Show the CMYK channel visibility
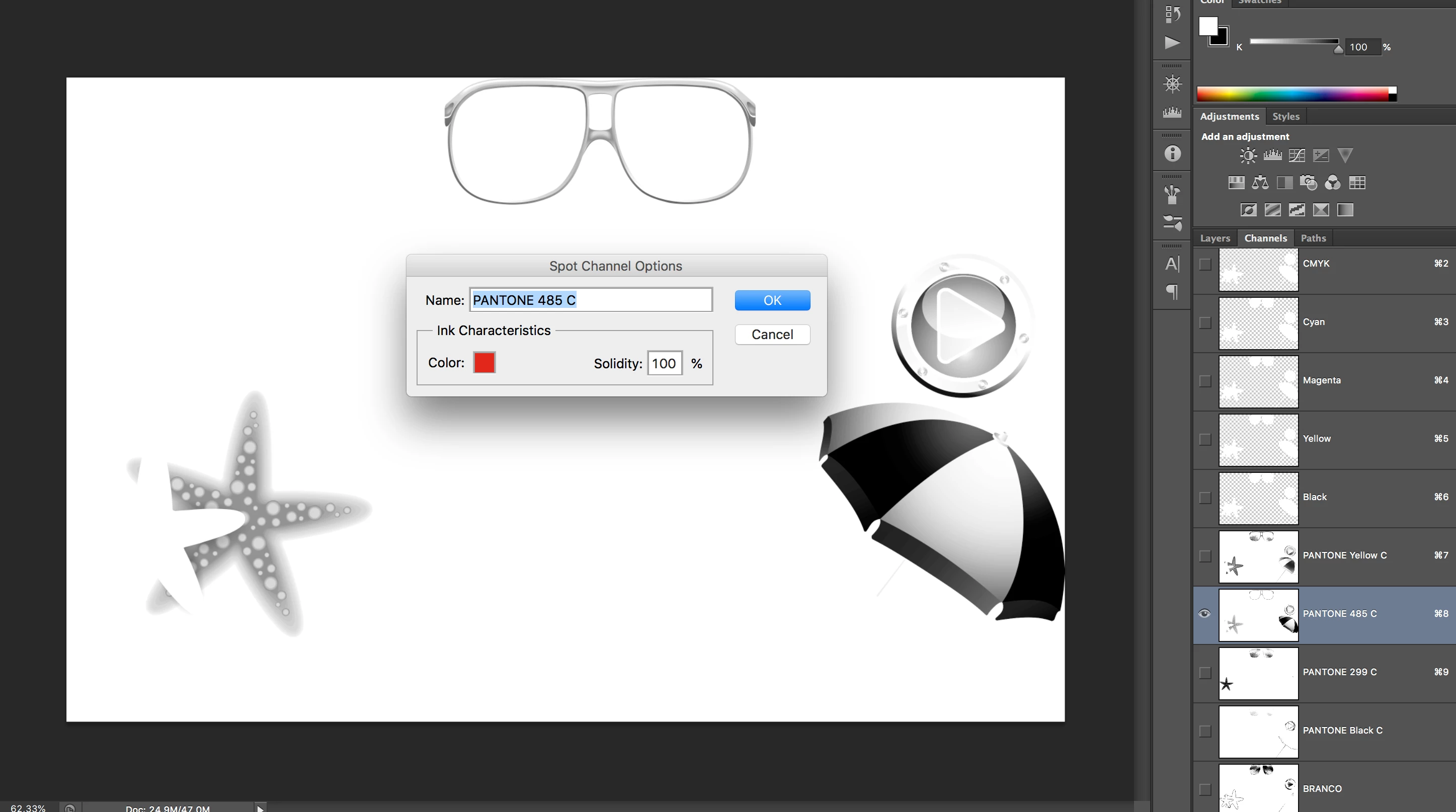The height and width of the screenshot is (812, 1456). coord(1205,264)
